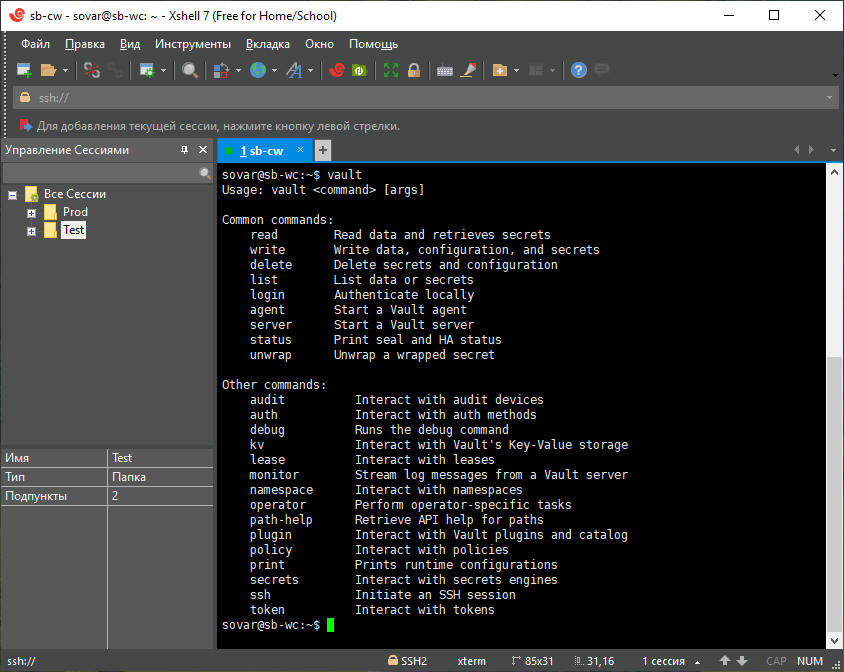Open the session Properties icon with green gear
844x672 pixels.
(147, 70)
